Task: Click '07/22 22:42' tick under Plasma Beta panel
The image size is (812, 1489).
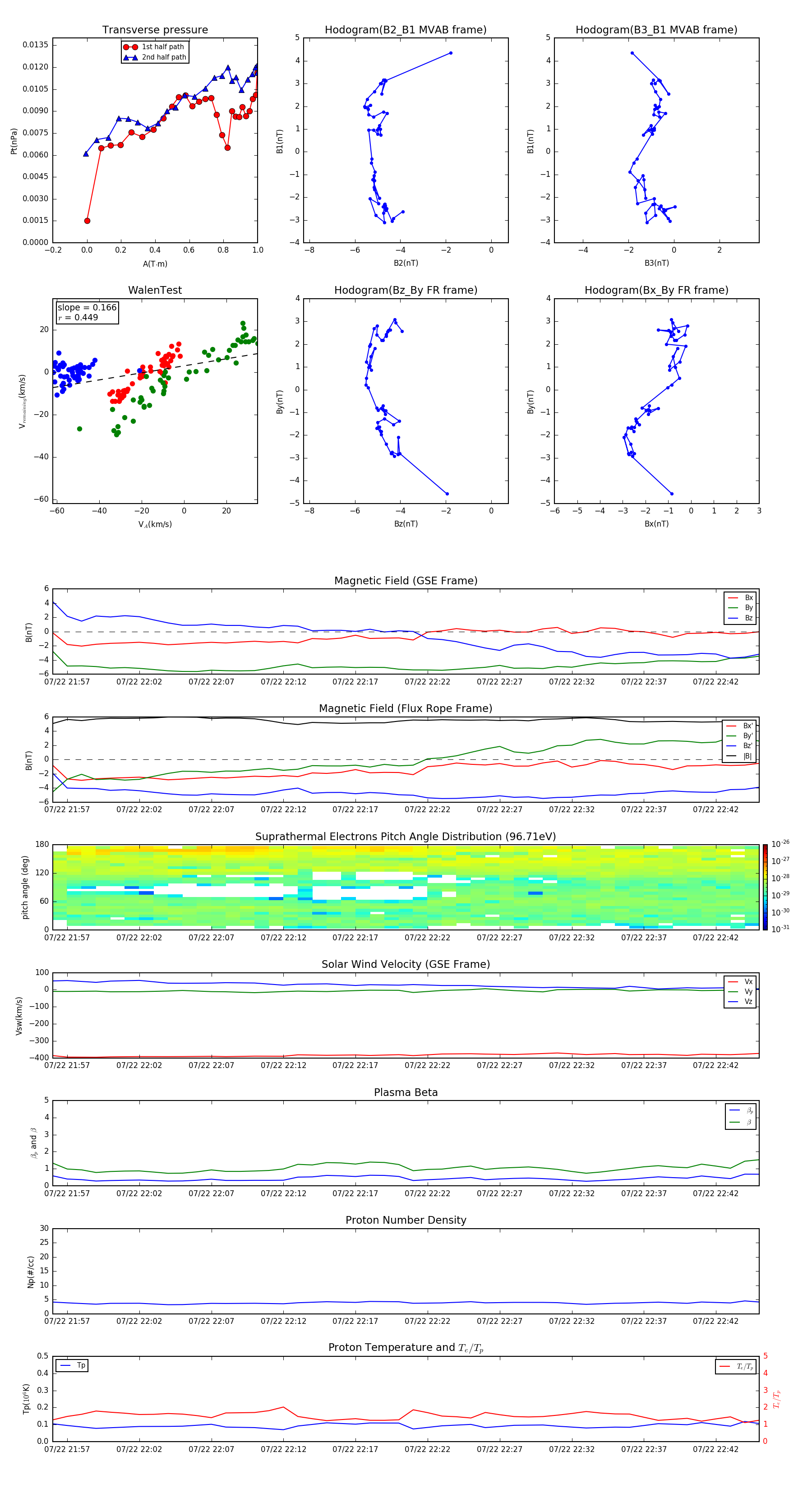Action: (x=715, y=1193)
